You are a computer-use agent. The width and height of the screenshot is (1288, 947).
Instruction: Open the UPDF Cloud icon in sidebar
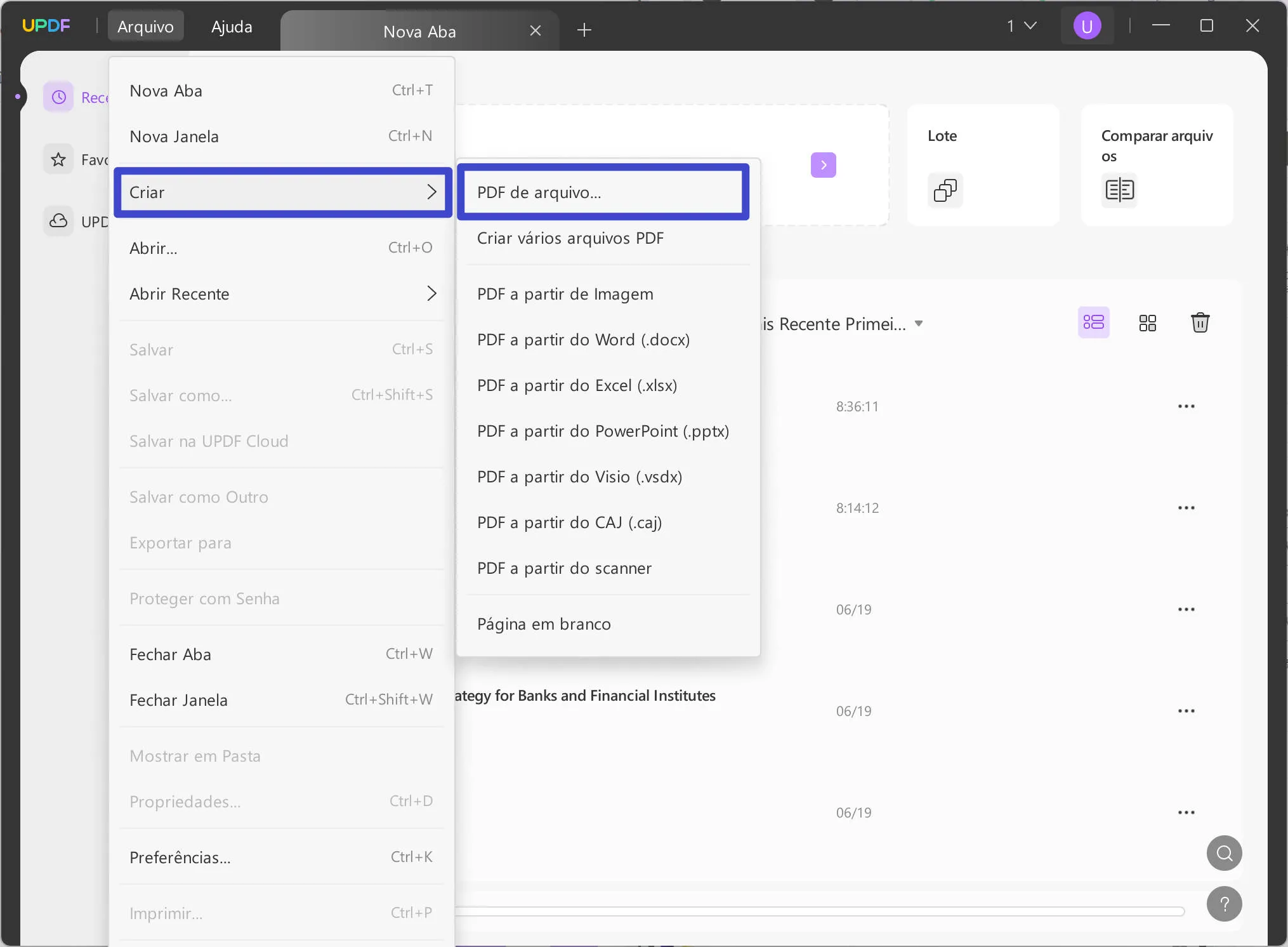pyautogui.click(x=58, y=221)
